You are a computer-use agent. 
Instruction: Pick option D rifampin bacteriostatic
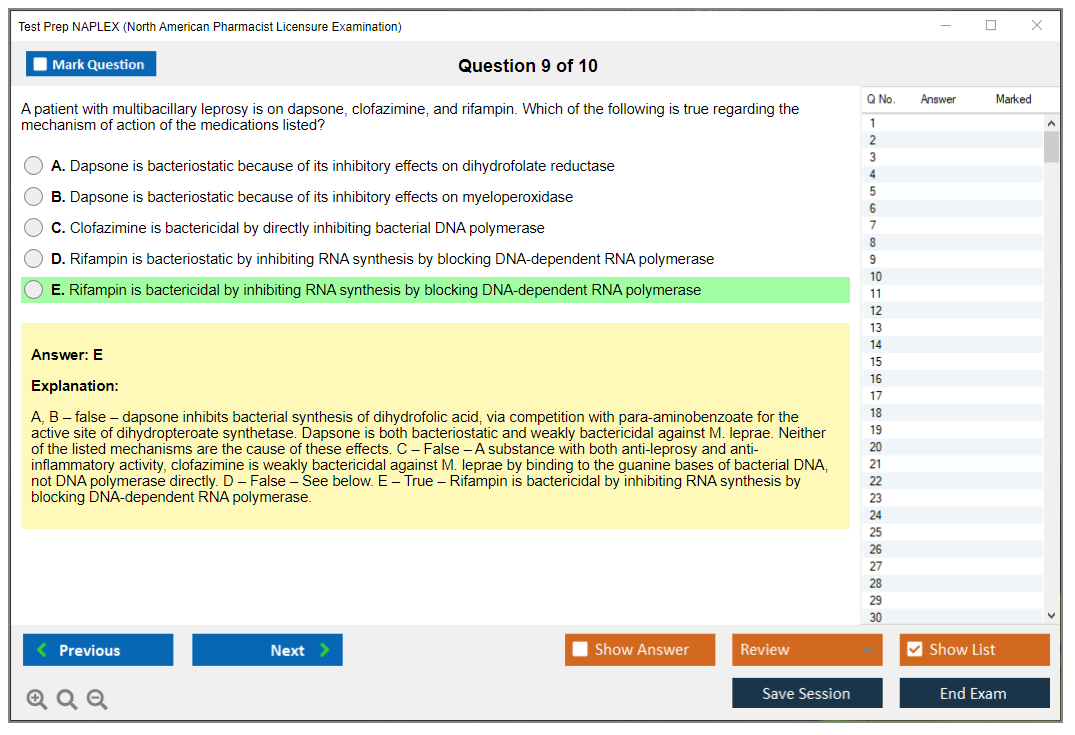(34, 259)
